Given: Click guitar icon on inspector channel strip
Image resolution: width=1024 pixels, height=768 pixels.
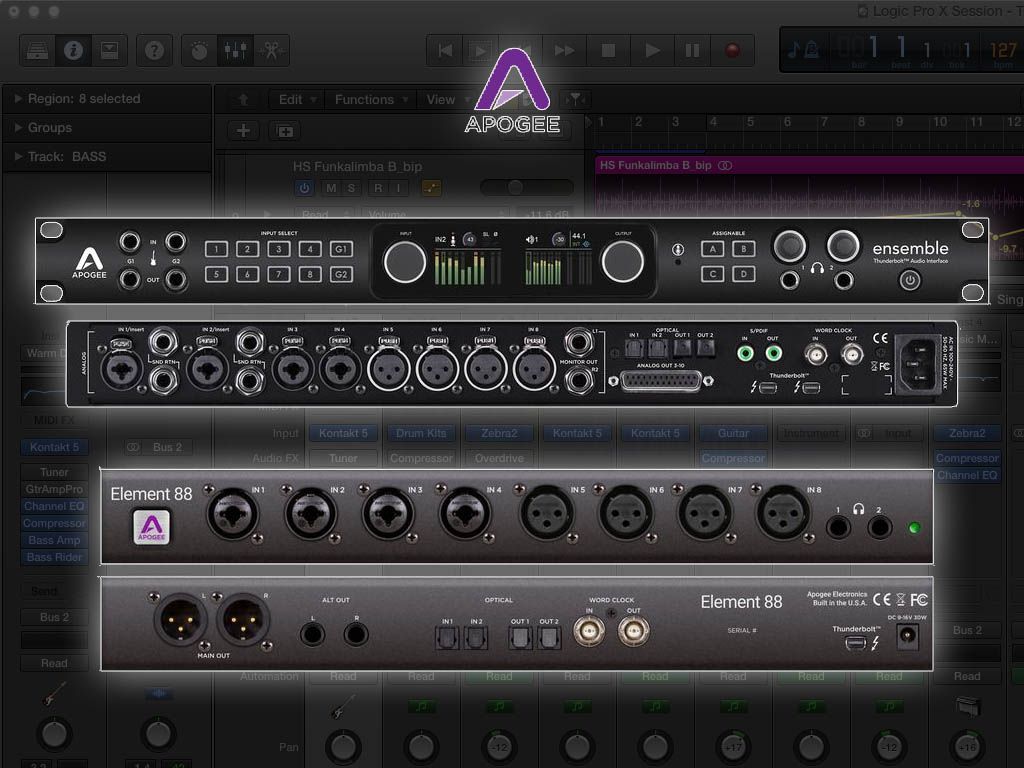Looking at the screenshot, I should (54, 694).
